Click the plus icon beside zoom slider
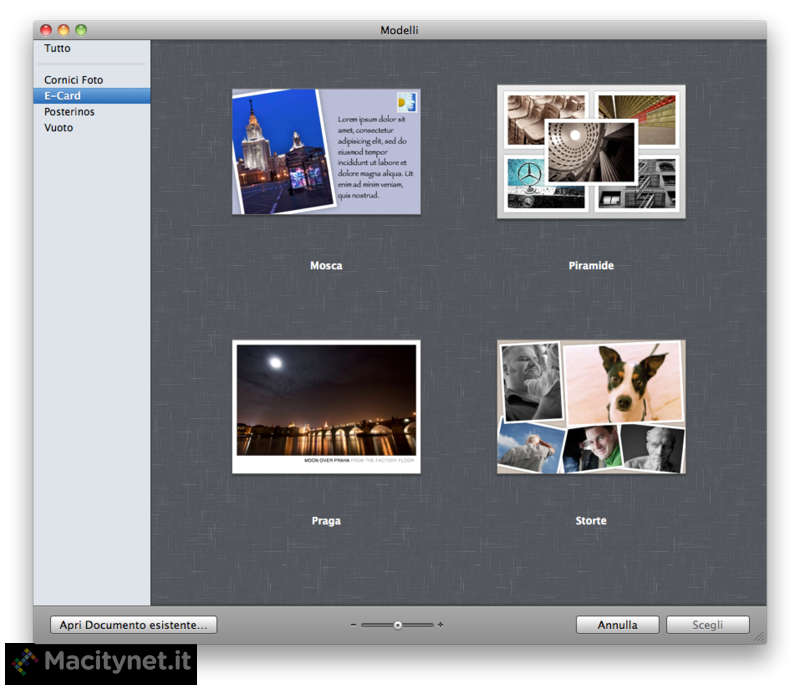The image size is (800, 690). tap(441, 625)
